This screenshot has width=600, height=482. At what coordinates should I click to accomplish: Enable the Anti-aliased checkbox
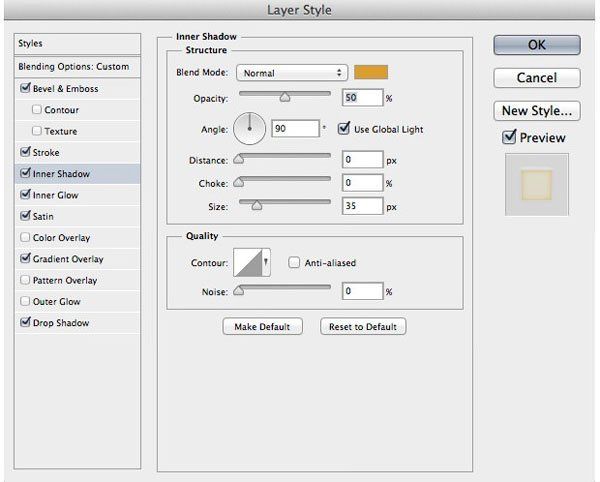coord(294,262)
